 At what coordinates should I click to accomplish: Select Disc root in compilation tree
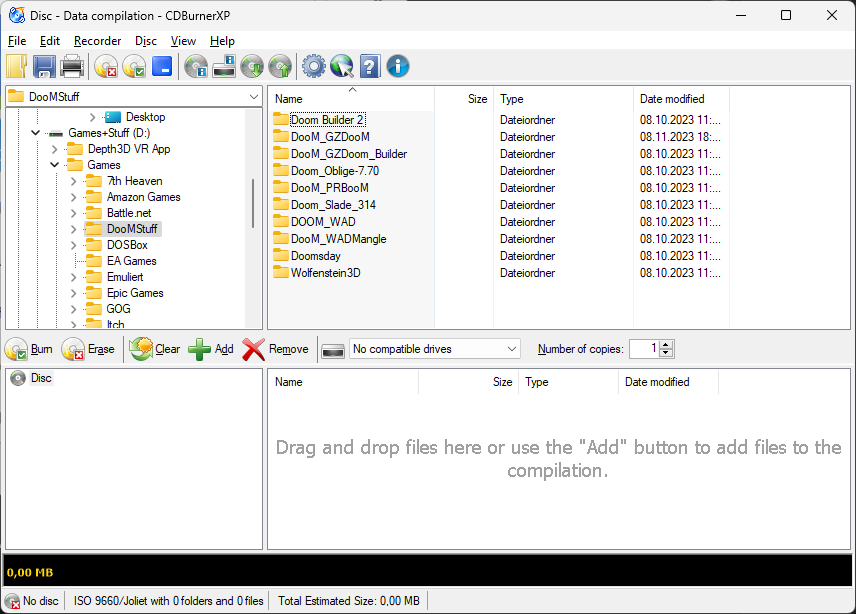click(x=41, y=378)
